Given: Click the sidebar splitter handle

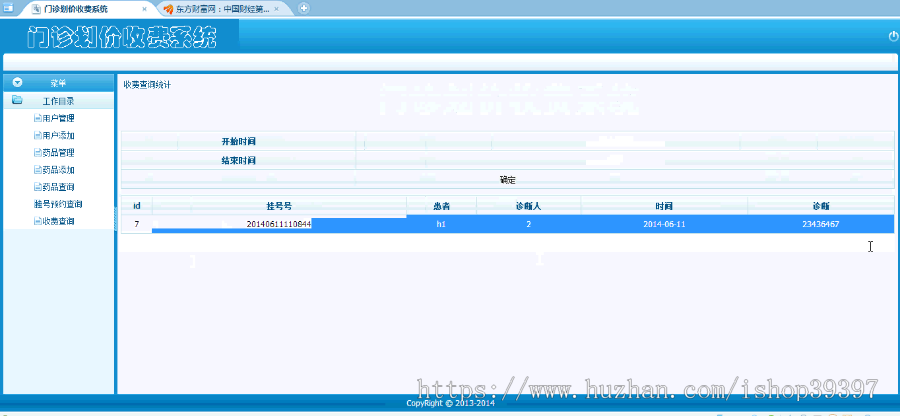Looking at the screenshot, I should pos(116,219).
